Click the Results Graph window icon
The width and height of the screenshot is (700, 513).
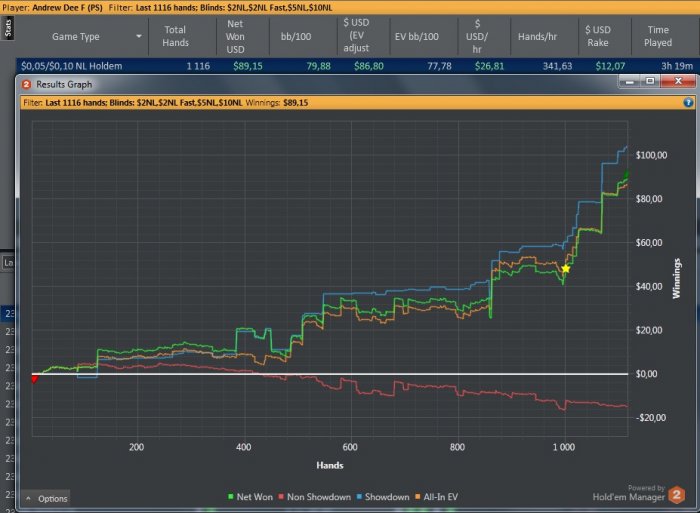point(26,84)
